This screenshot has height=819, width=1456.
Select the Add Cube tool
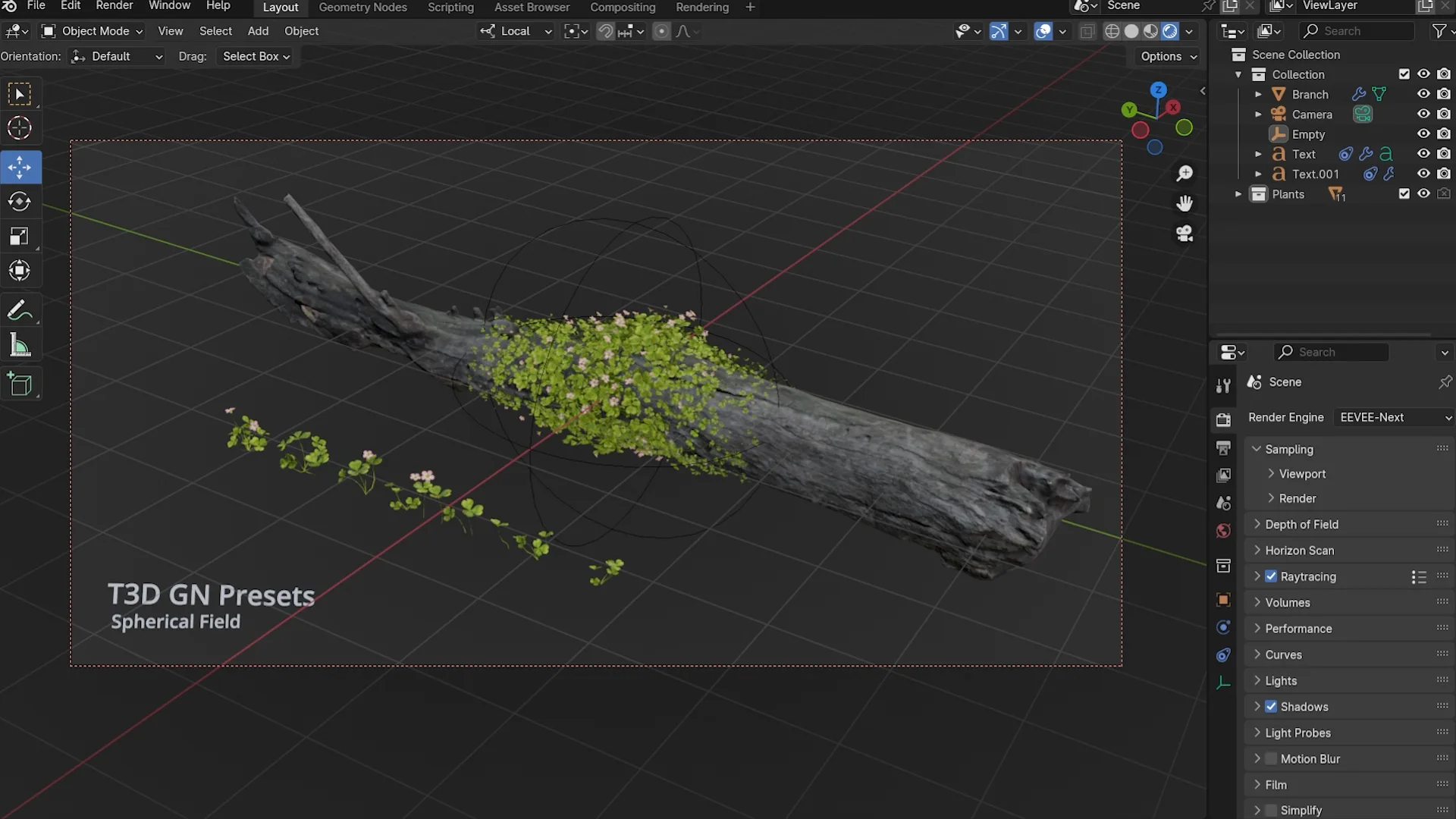tap(20, 384)
